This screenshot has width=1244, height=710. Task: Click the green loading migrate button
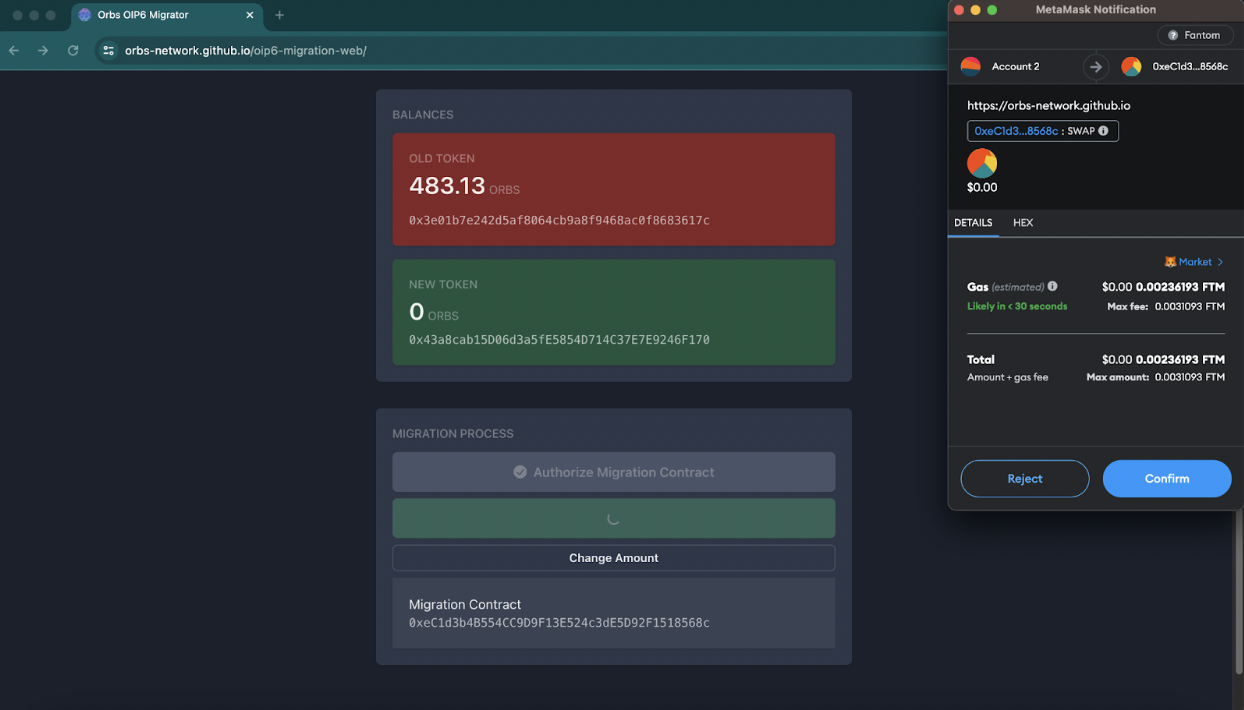[613, 519]
